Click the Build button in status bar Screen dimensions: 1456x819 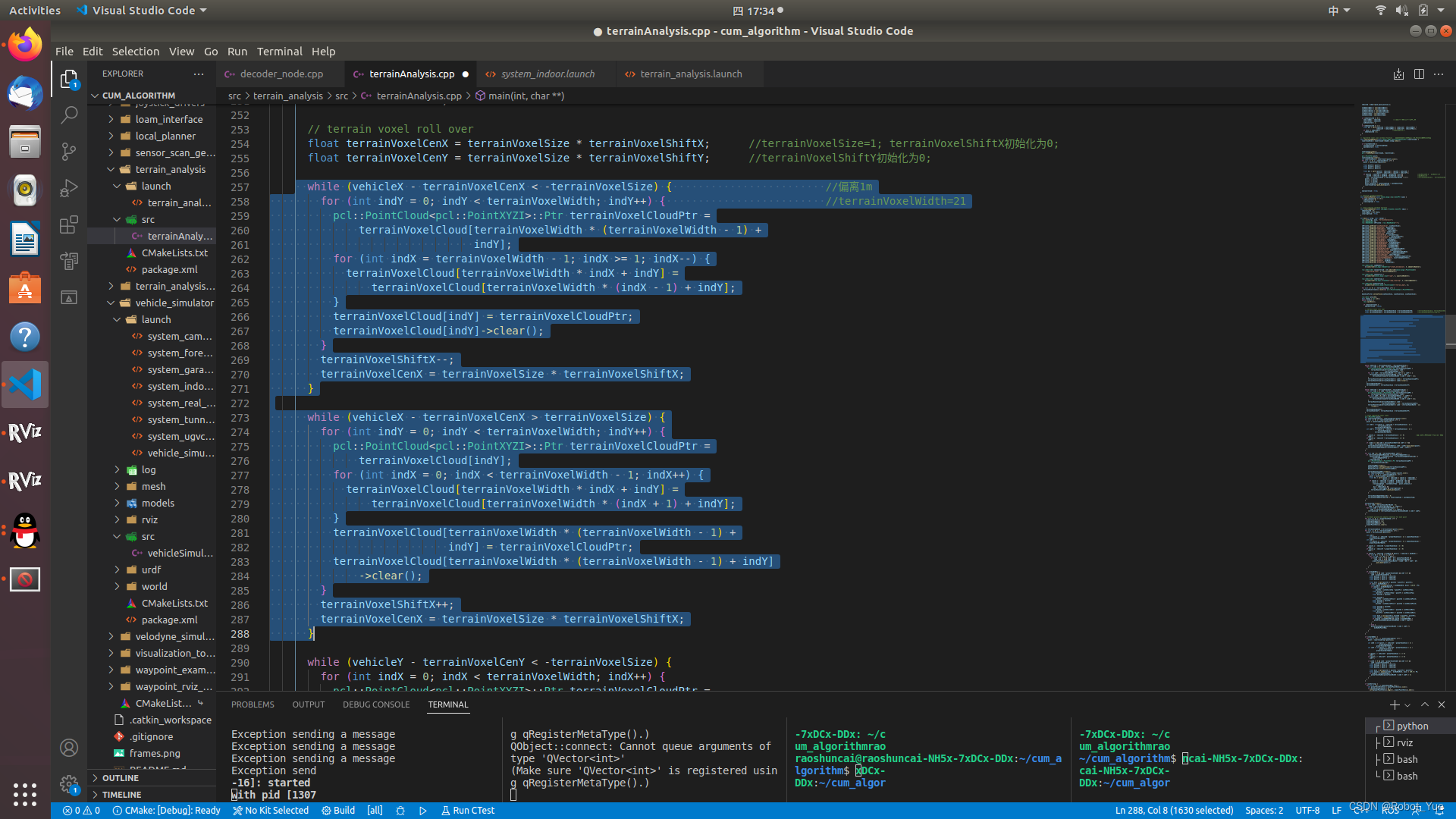point(338,811)
